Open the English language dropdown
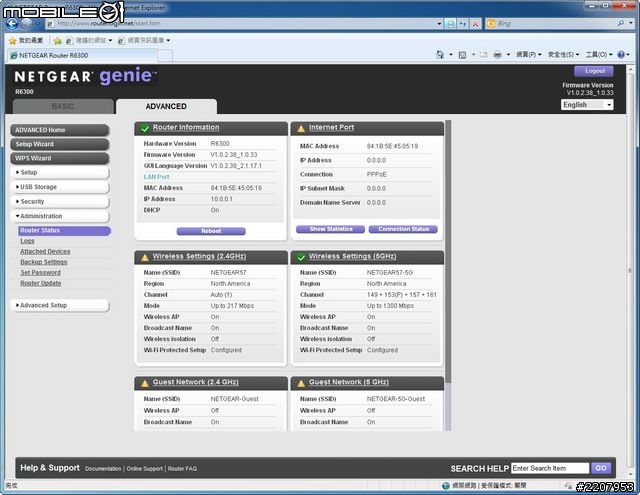The width and height of the screenshot is (640, 495). (587, 105)
